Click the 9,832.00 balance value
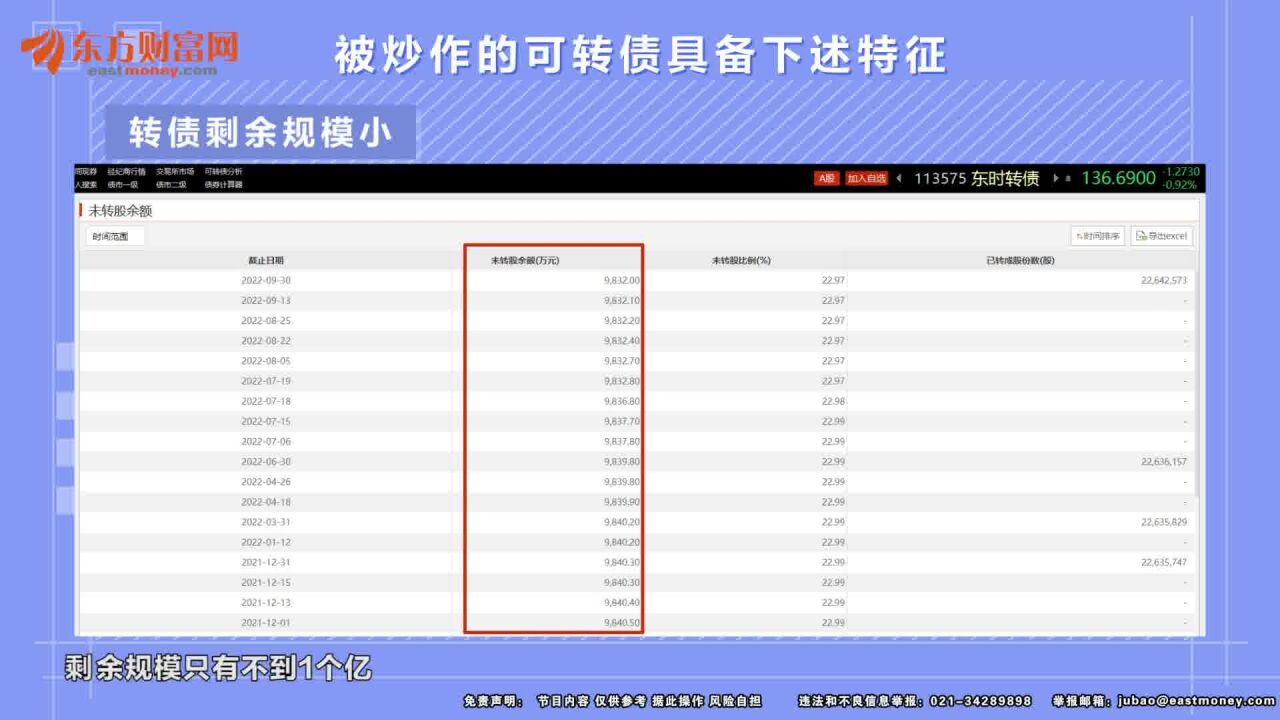 622,280
